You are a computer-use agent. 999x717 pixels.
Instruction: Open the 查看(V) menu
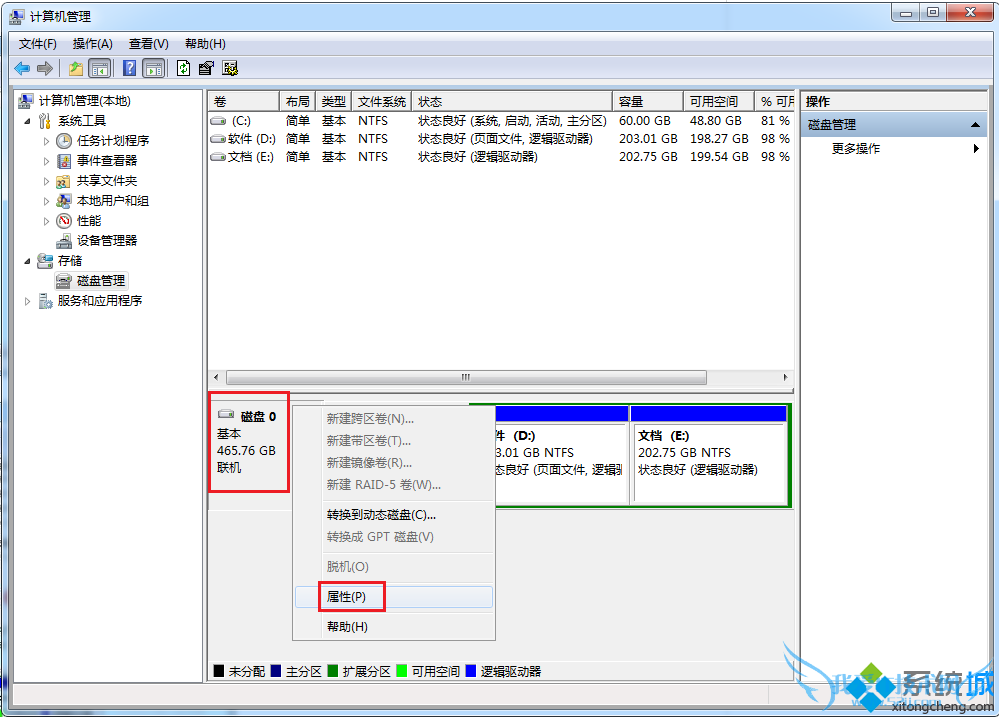(x=148, y=44)
